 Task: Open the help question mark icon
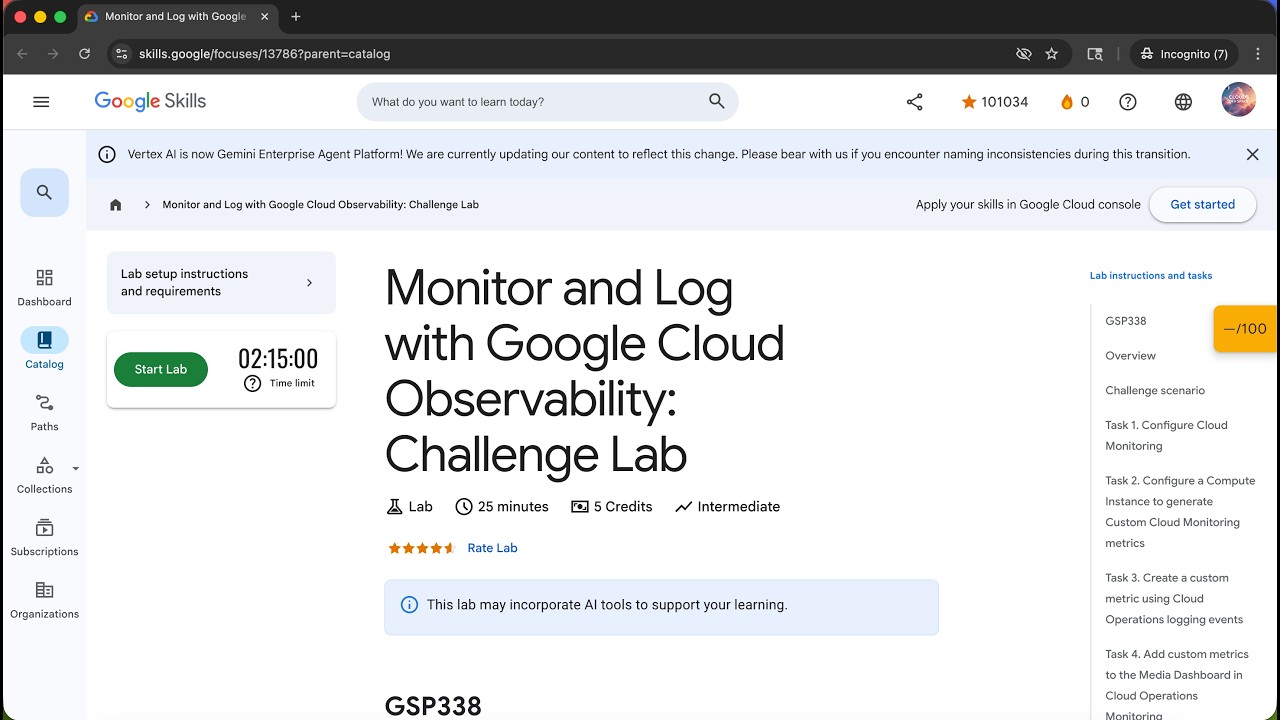pos(1128,102)
